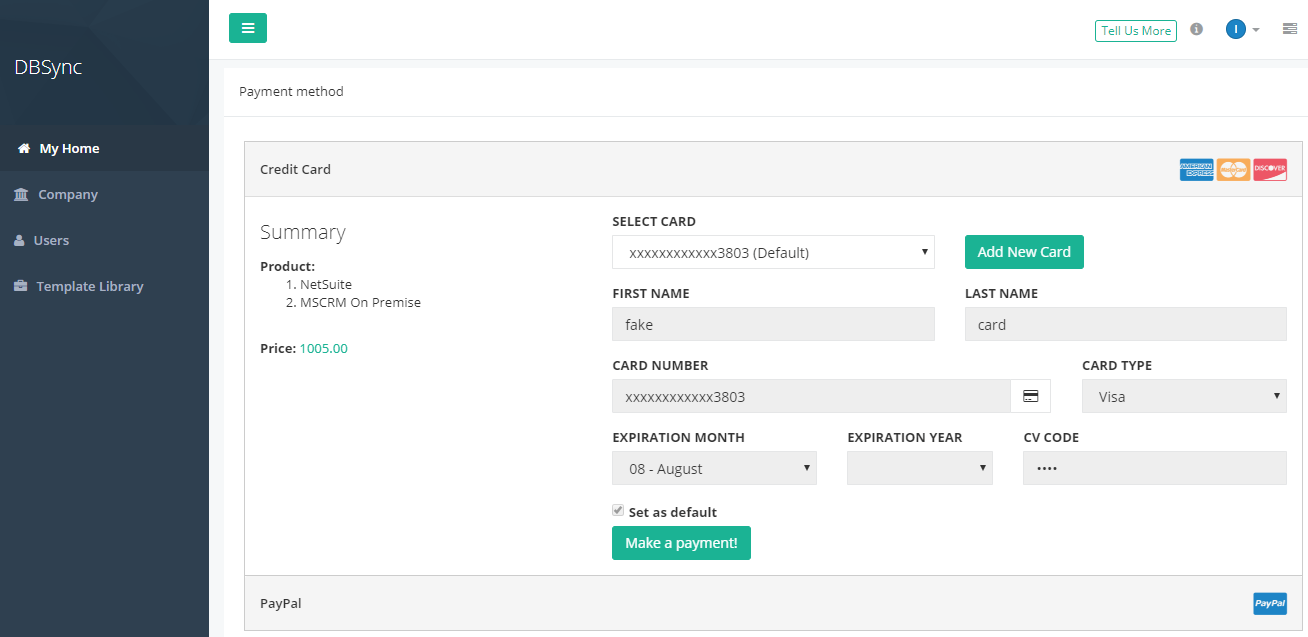Viewport: 1308px width, 637px height.
Task: Go to Company in sidebar
Action: pos(67,195)
